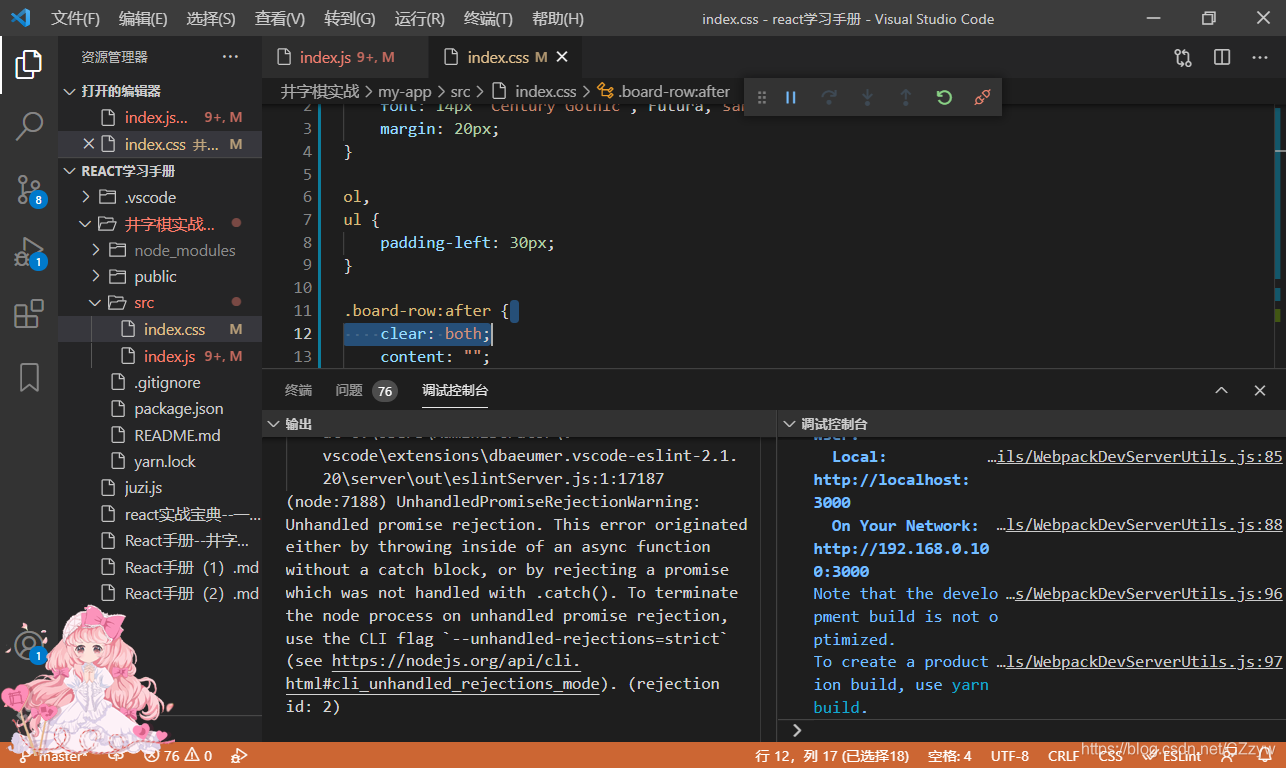The width and height of the screenshot is (1286, 768).
Task: Switch to the 终端 panel tab
Action: point(298,390)
